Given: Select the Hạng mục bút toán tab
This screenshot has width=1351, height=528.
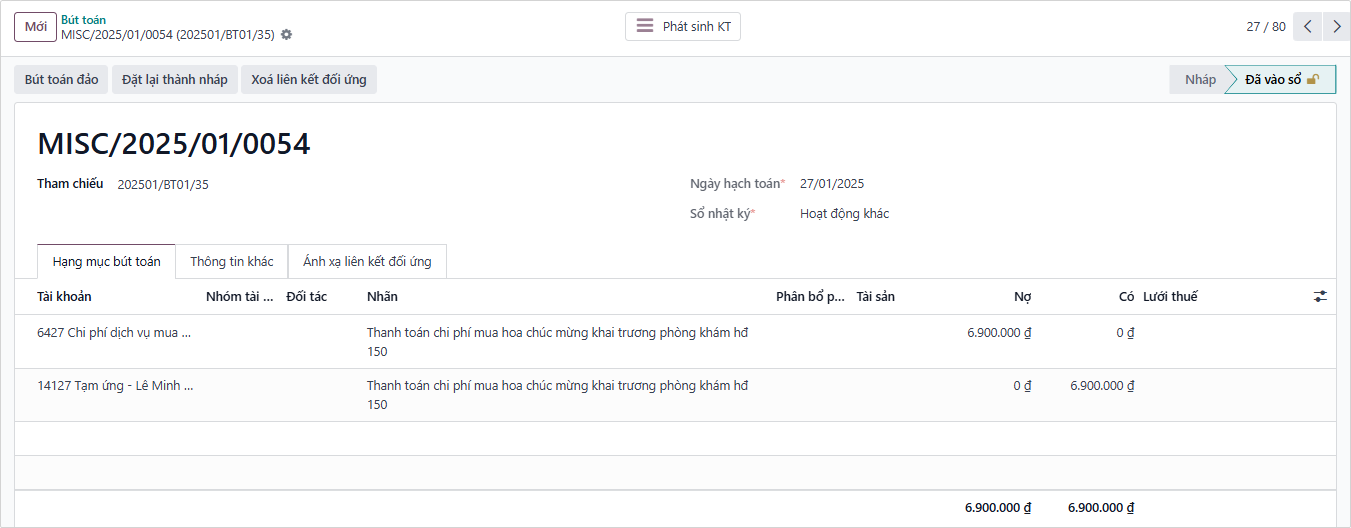Looking at the screenshot, I should tap(106, 262).
